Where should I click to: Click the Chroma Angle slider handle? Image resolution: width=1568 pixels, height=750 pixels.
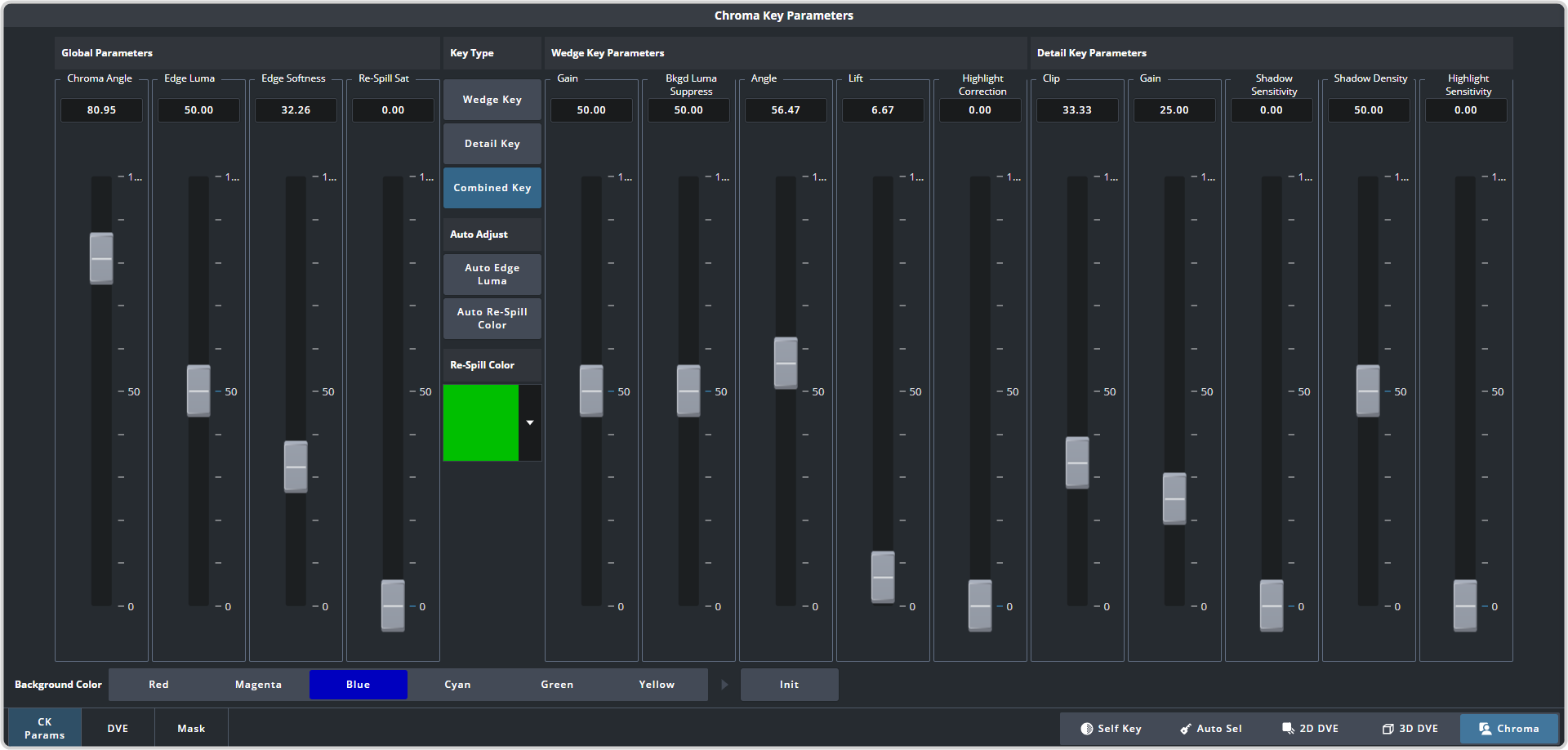(x=101, y=258)
